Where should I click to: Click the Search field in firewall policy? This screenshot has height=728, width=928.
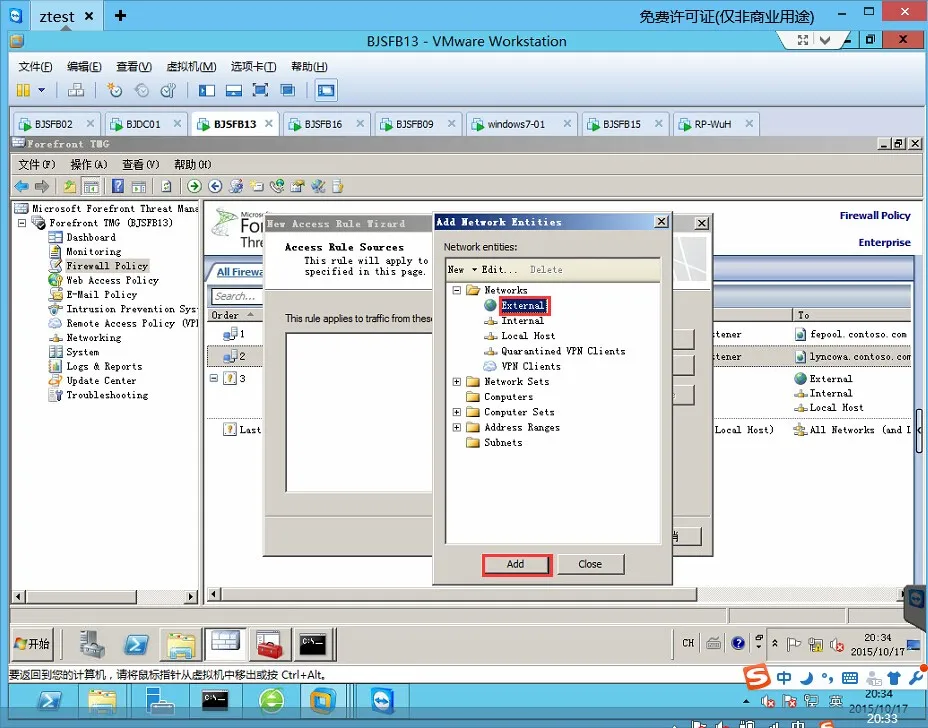tap(237, 296)
